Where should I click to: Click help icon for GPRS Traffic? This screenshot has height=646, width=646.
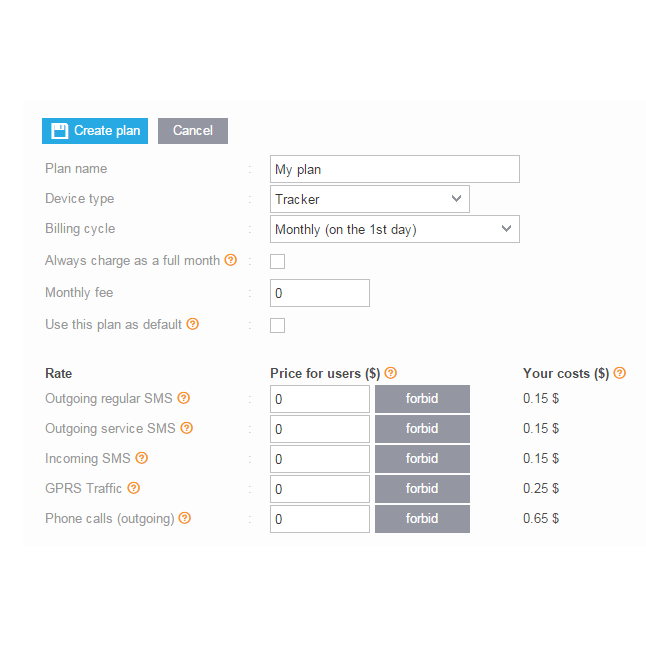coord(133,488)
